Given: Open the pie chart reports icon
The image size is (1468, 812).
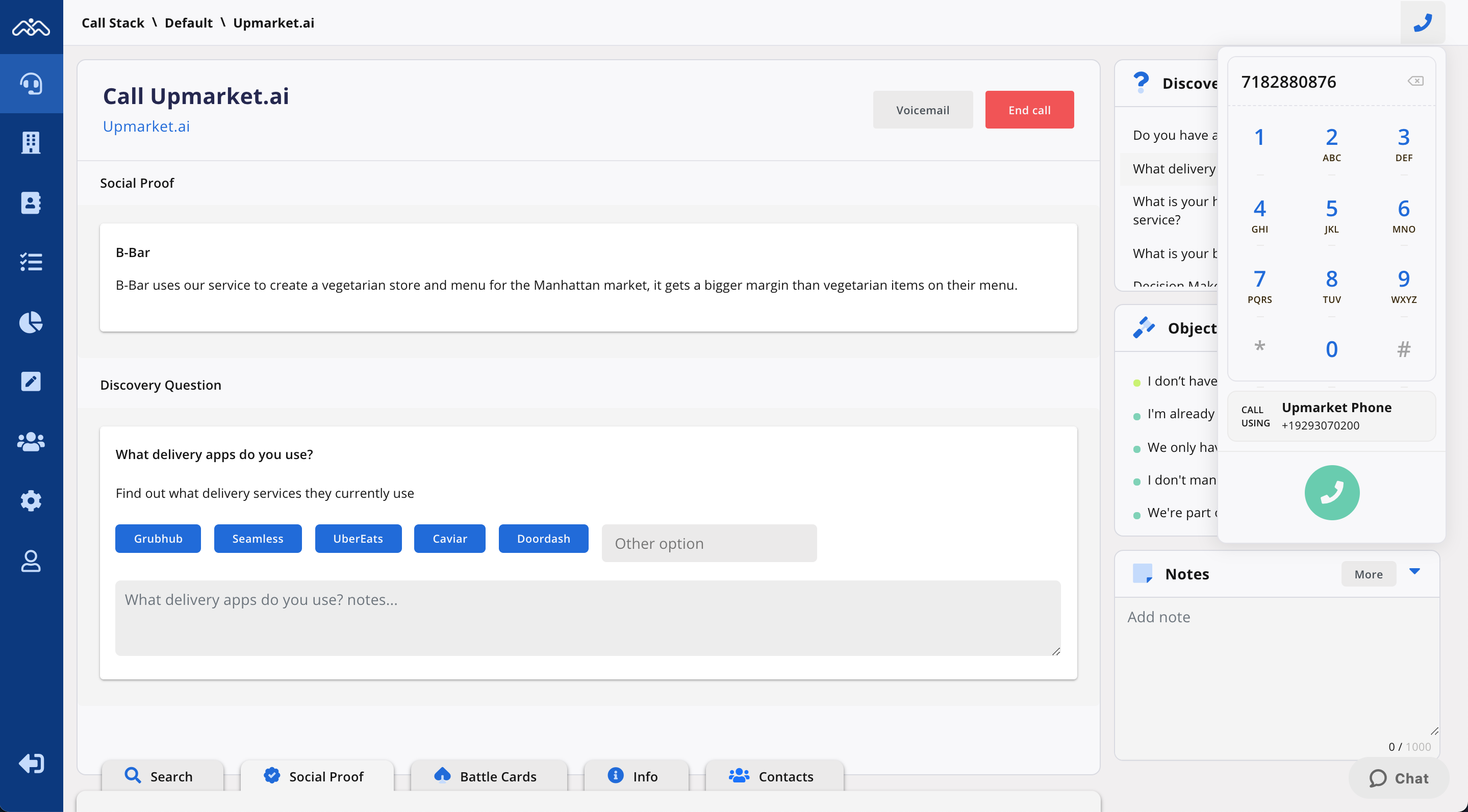Looking at the screenshot, I should pos(31,322).
